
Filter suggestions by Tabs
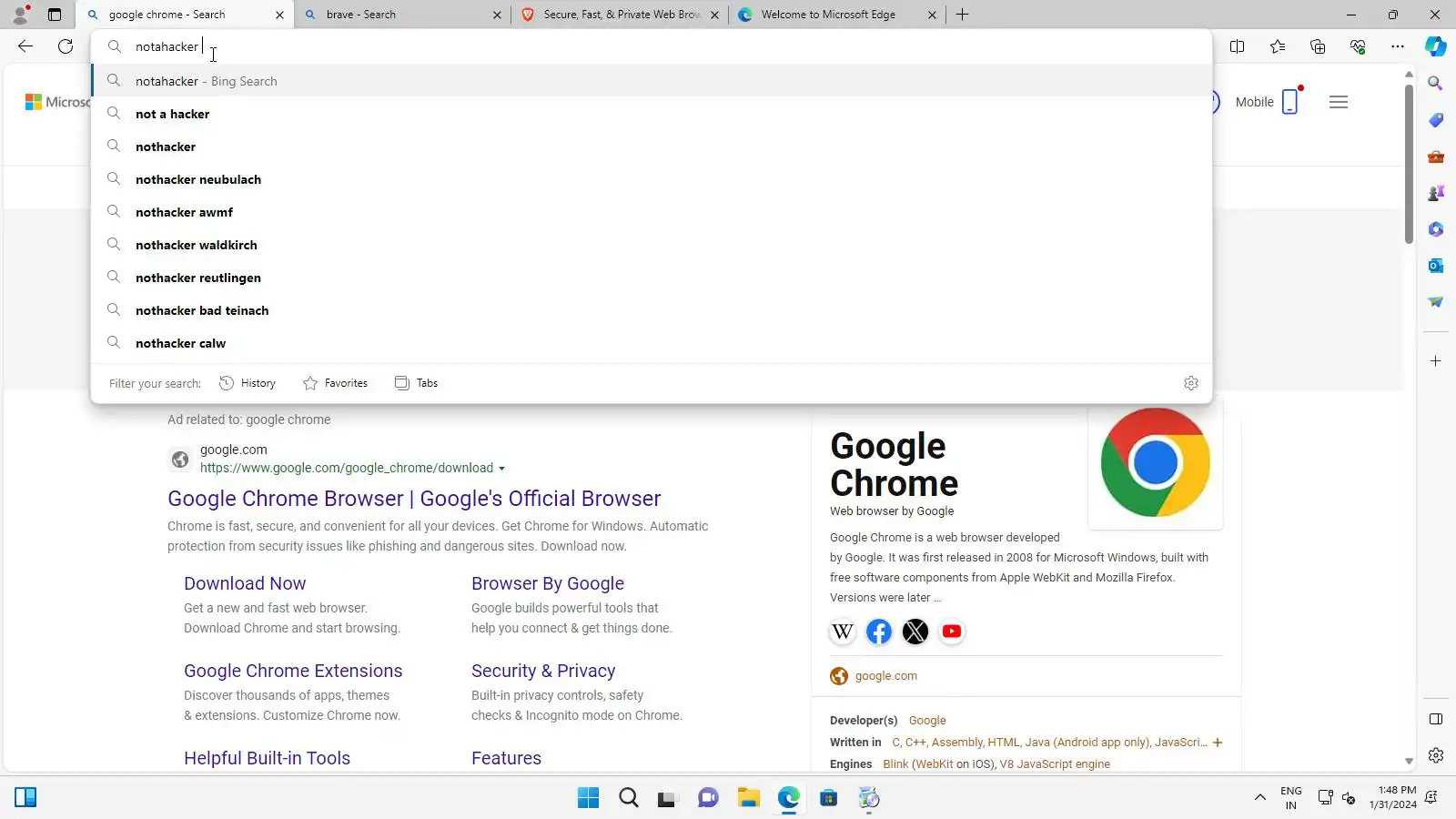tap(416, 383)
